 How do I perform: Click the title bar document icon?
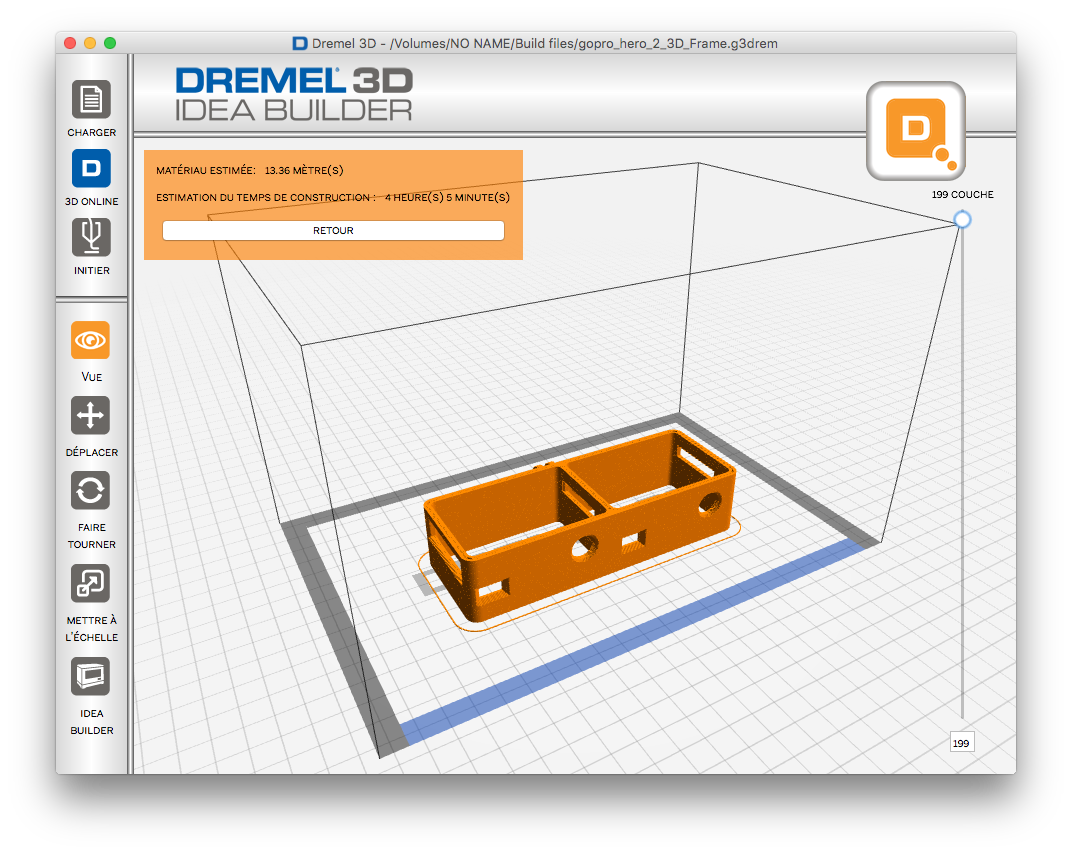[299, 43]
